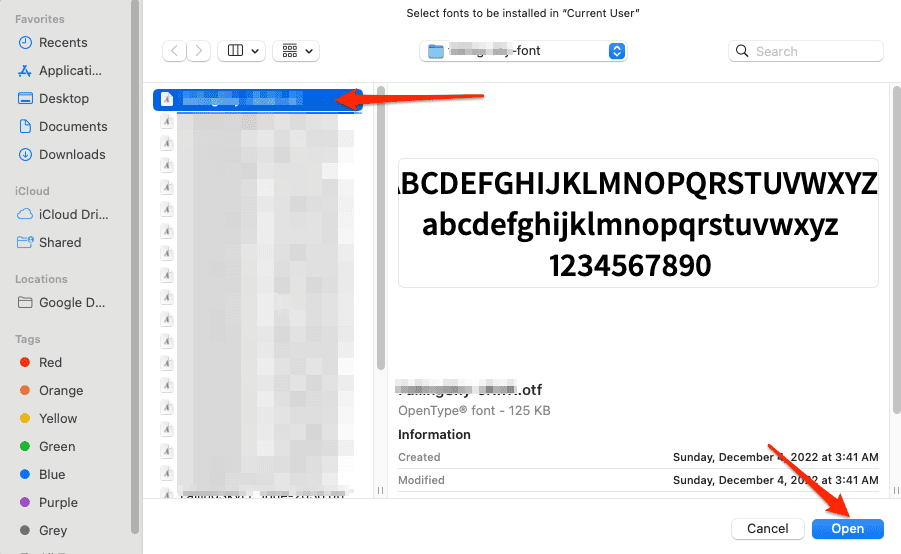Select Google Drive under Locations
Screen dimensions: 901x554
[72, 303]
